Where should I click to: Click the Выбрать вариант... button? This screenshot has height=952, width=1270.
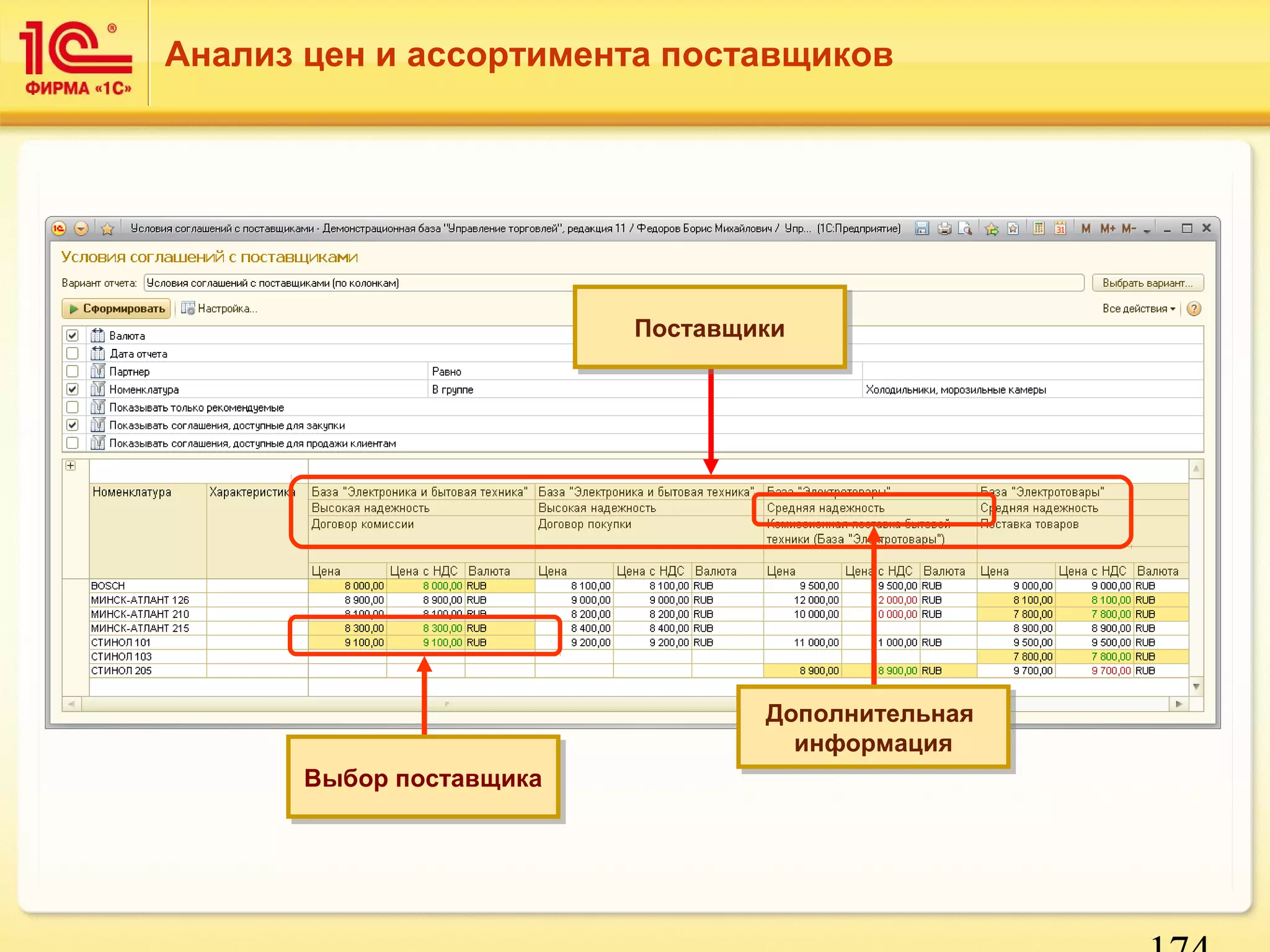tap(1147, 283)
